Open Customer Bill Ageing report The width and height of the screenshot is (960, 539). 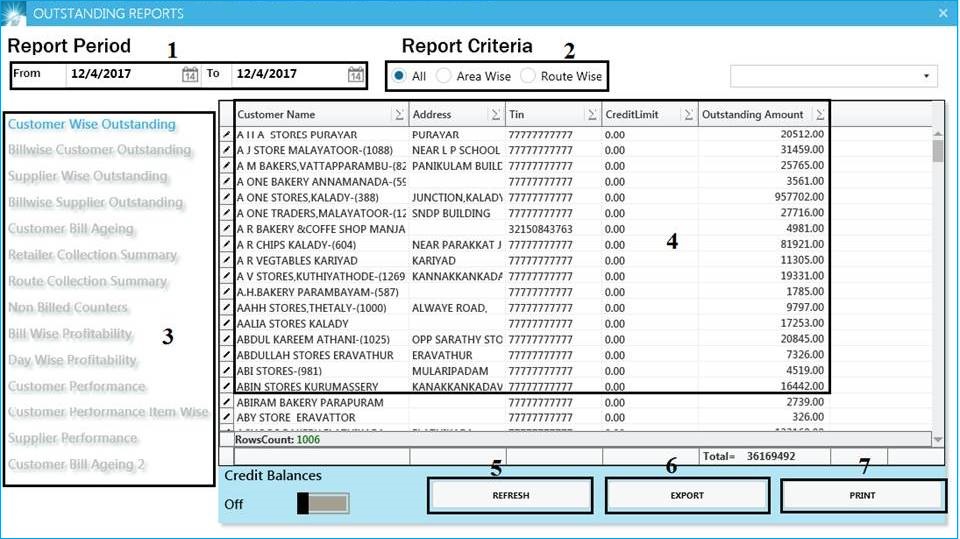70,229
